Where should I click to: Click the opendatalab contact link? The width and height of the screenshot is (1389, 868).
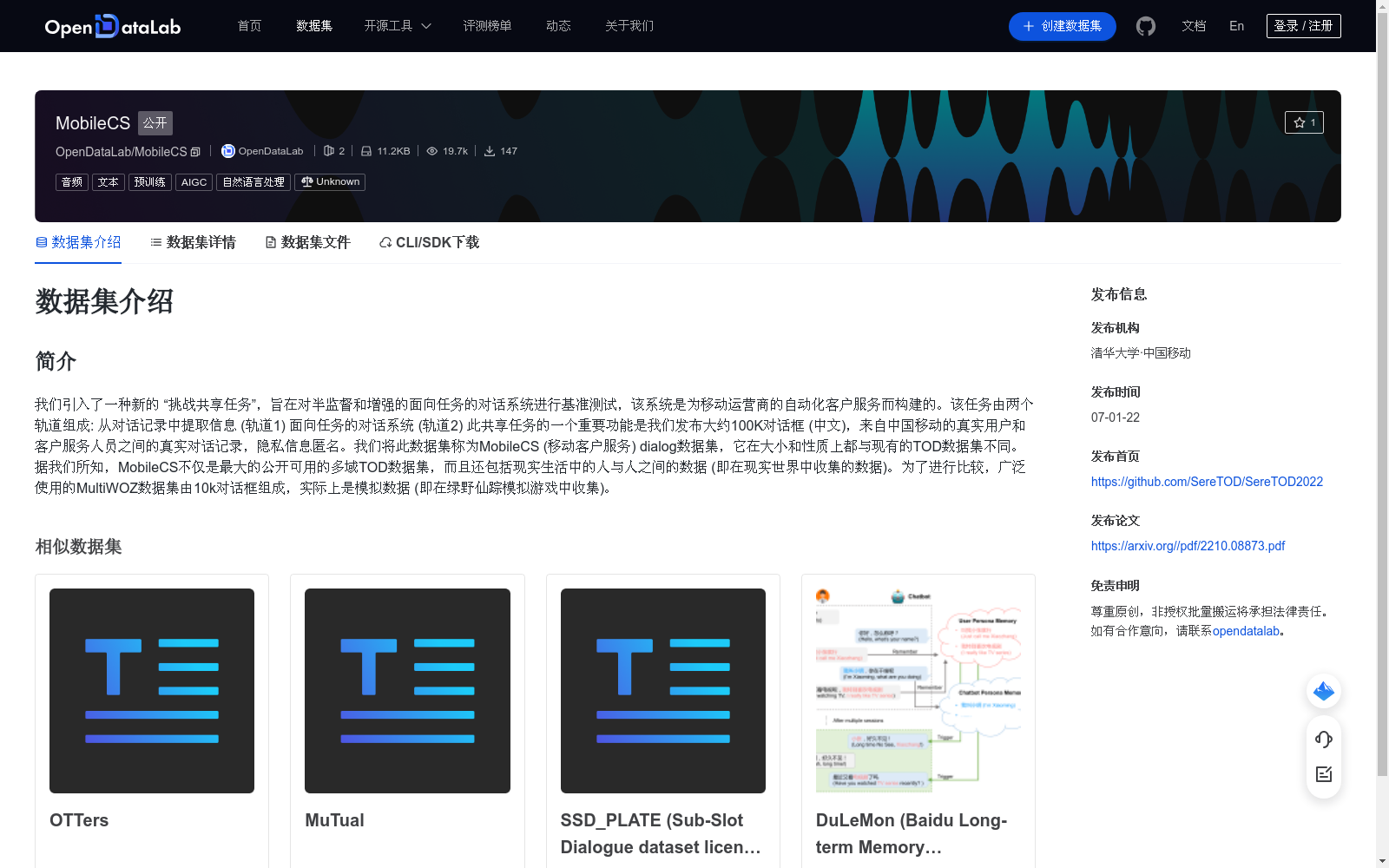click(x=1246, y=631)
